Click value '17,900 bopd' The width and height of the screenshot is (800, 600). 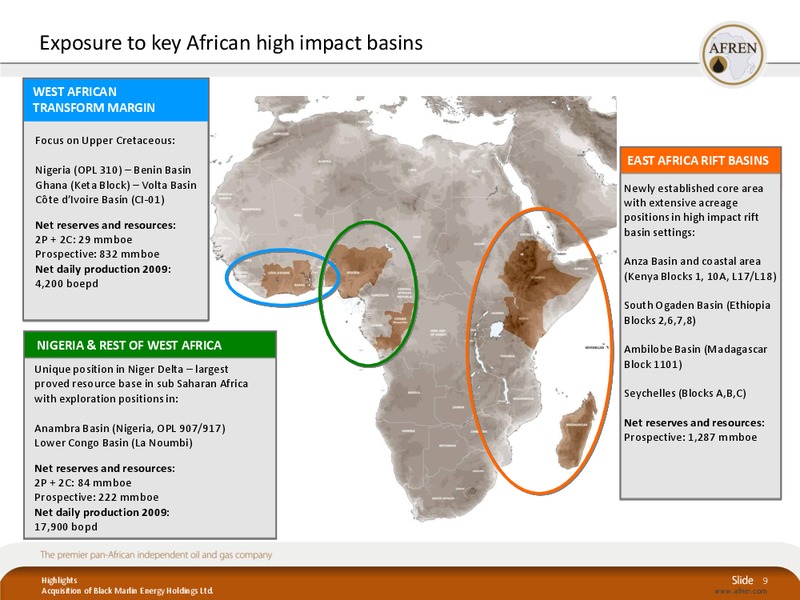pyautogui.click(x=66, y=527)
